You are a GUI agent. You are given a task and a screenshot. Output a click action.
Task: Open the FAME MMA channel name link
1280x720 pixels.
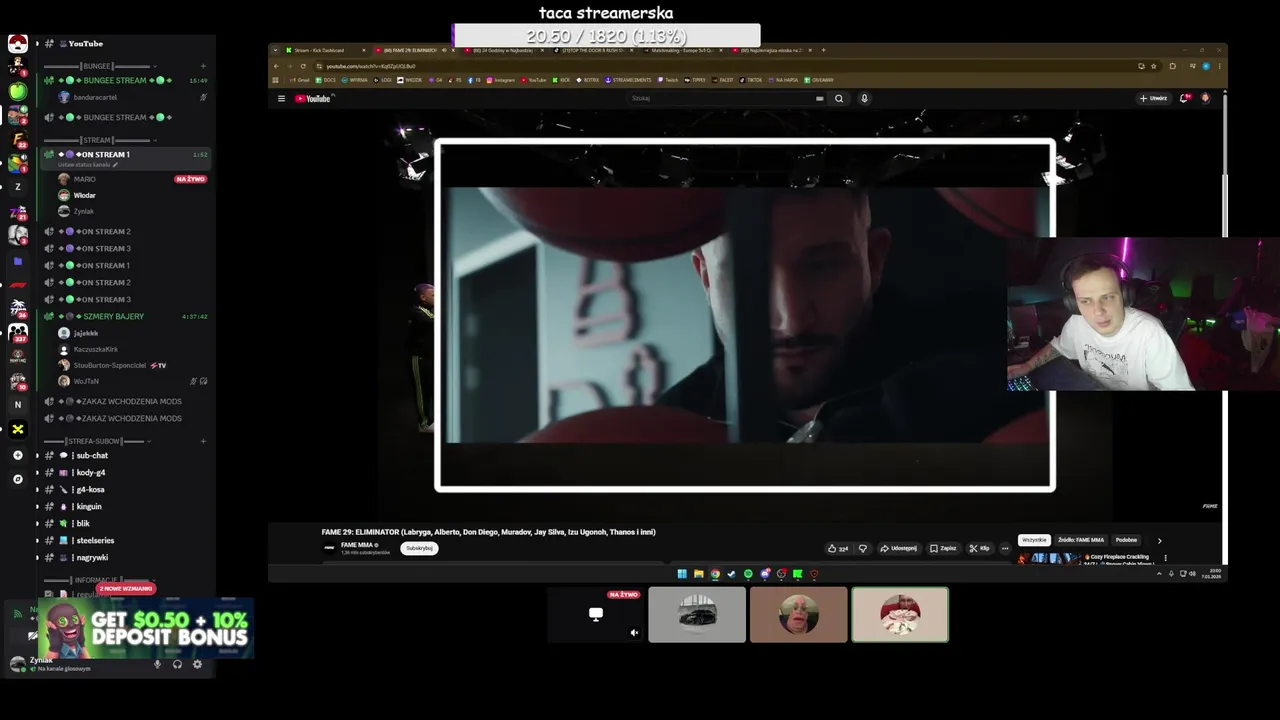(357, 545)
